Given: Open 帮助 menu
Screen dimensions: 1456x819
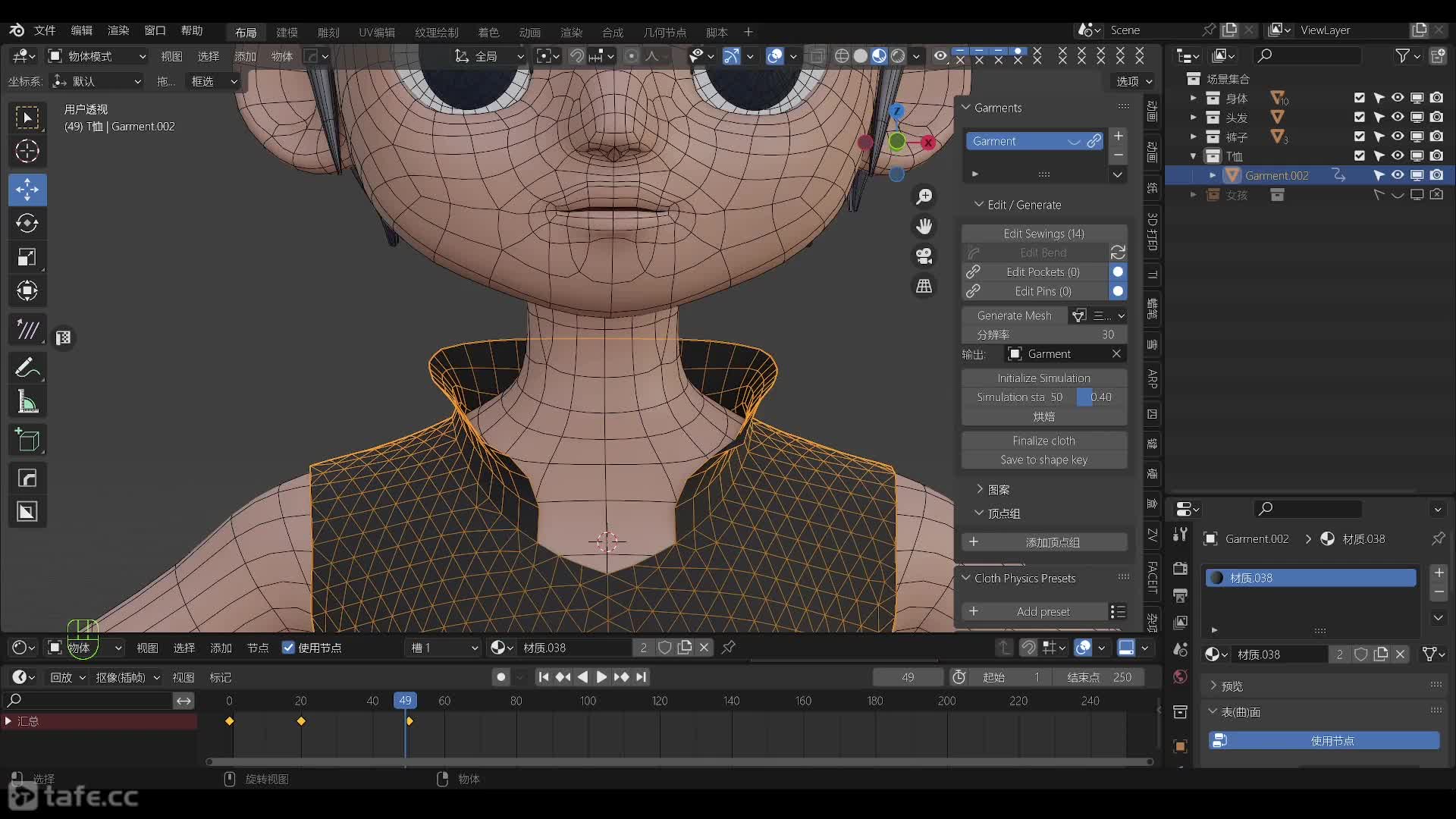Looking at the screenshot, I should click(x=192, y=30).
